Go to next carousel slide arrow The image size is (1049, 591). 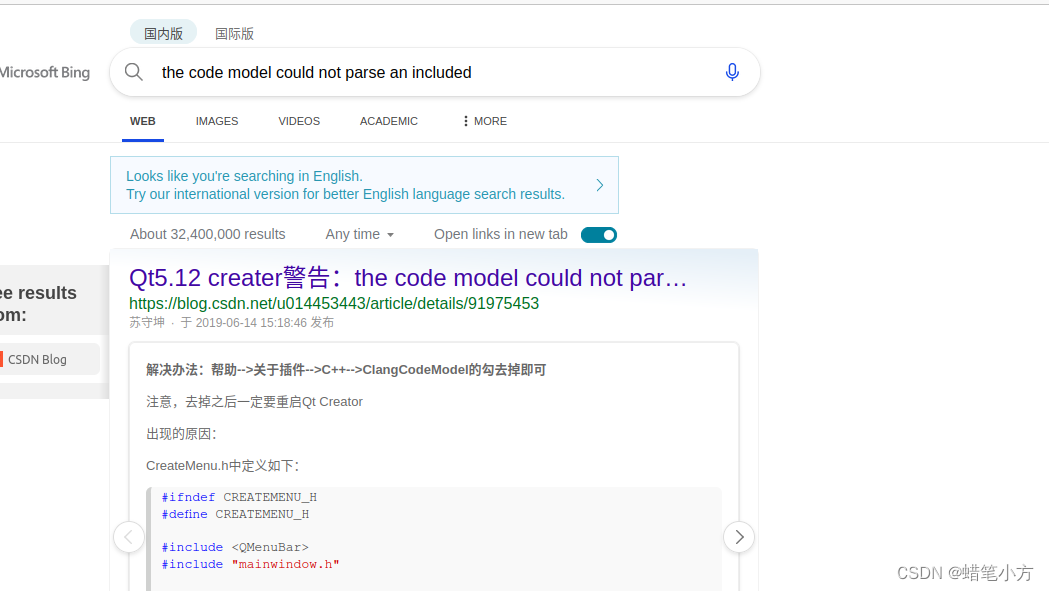[x=739, y=537]
